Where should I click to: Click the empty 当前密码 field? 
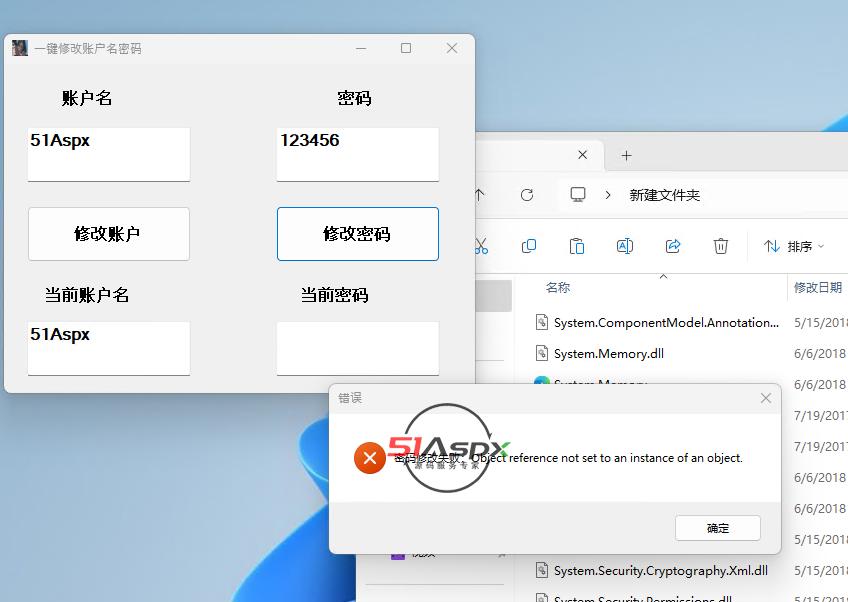(x=357, y=348)
